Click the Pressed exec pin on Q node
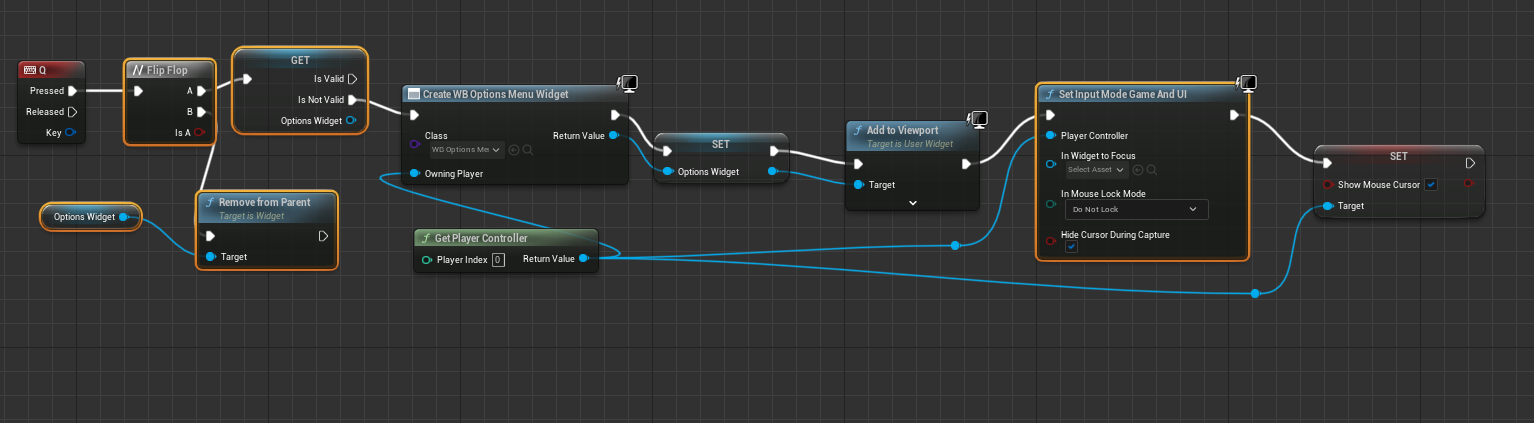The width and height of the screenshot is (1534, 423). [72, 91]
